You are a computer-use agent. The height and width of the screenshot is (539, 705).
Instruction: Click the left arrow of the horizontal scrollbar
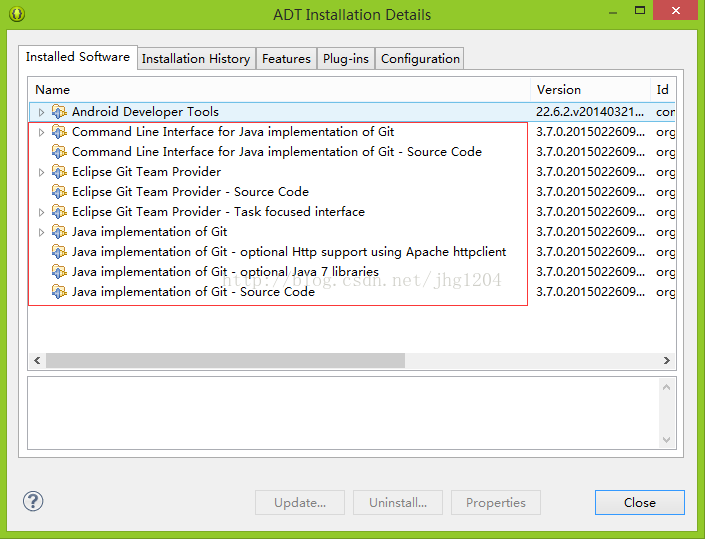(x=37, y=360)
